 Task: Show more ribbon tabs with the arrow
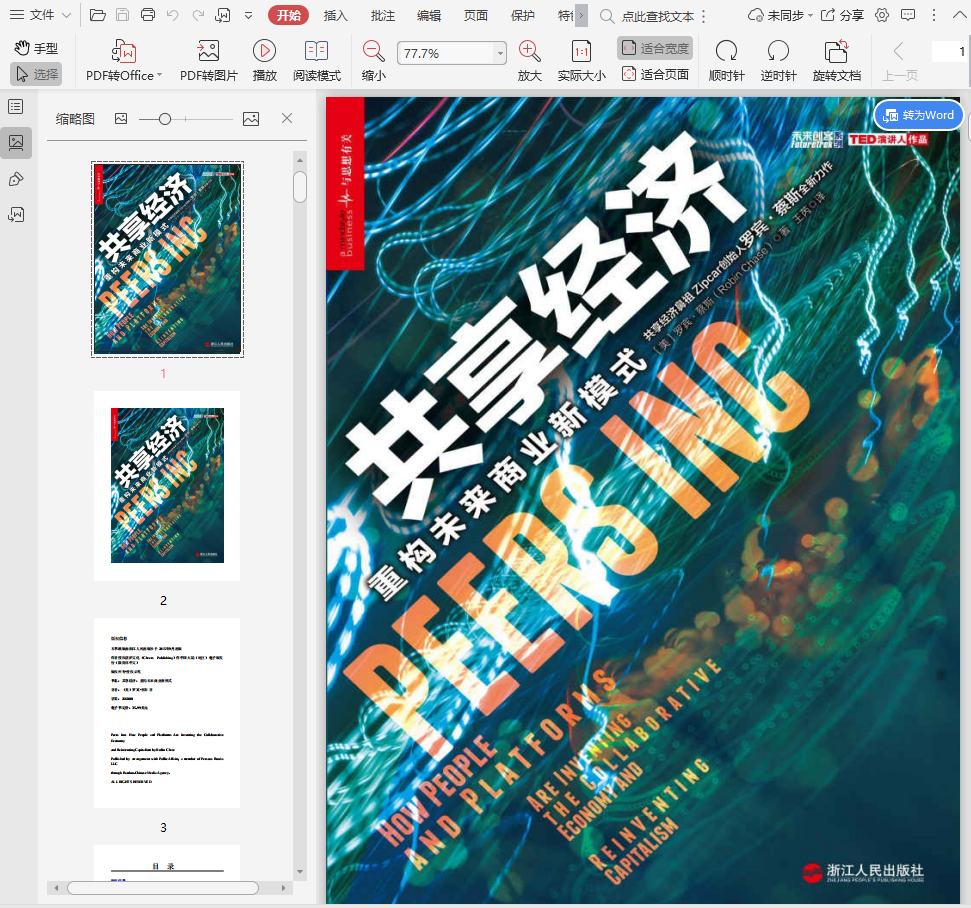tap(581, 15)
